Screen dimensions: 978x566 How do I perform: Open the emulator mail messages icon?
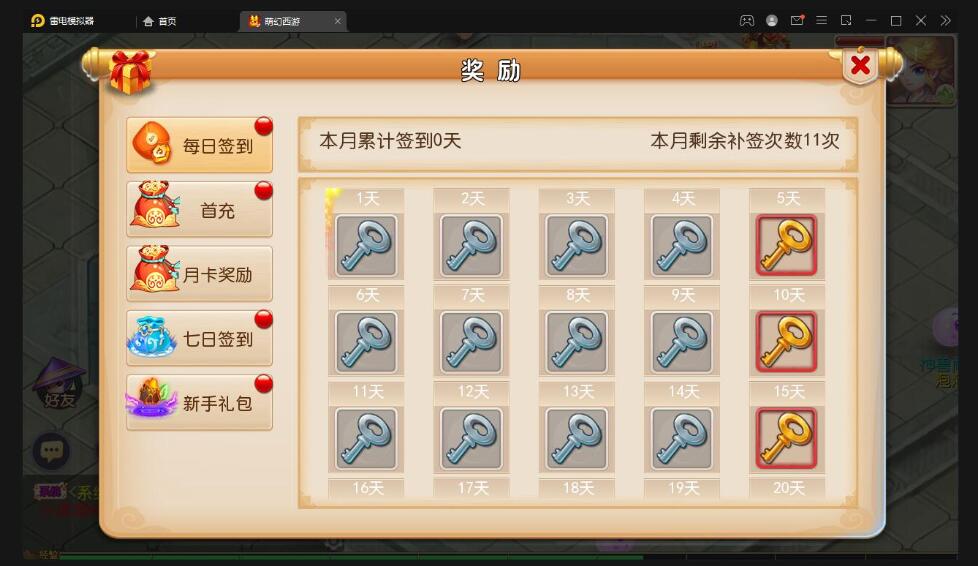click(796, 21)
